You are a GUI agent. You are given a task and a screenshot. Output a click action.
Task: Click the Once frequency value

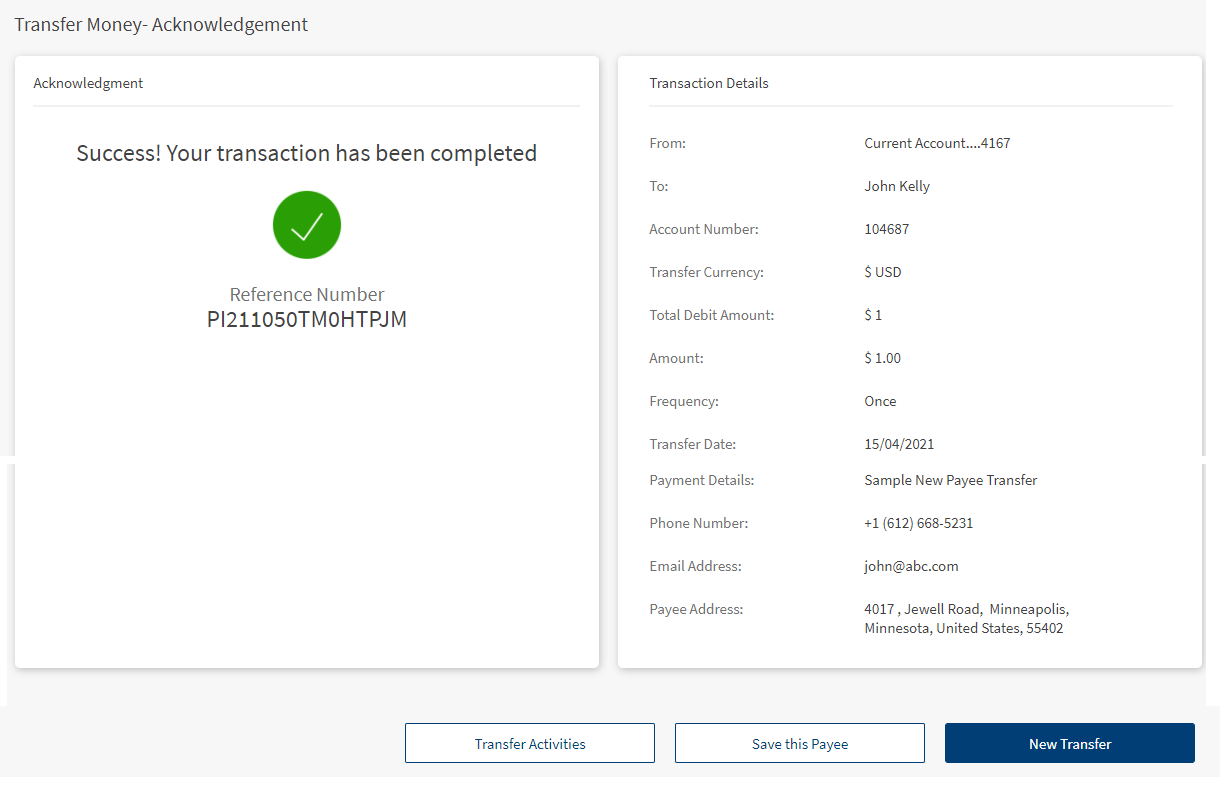[880, 401]
